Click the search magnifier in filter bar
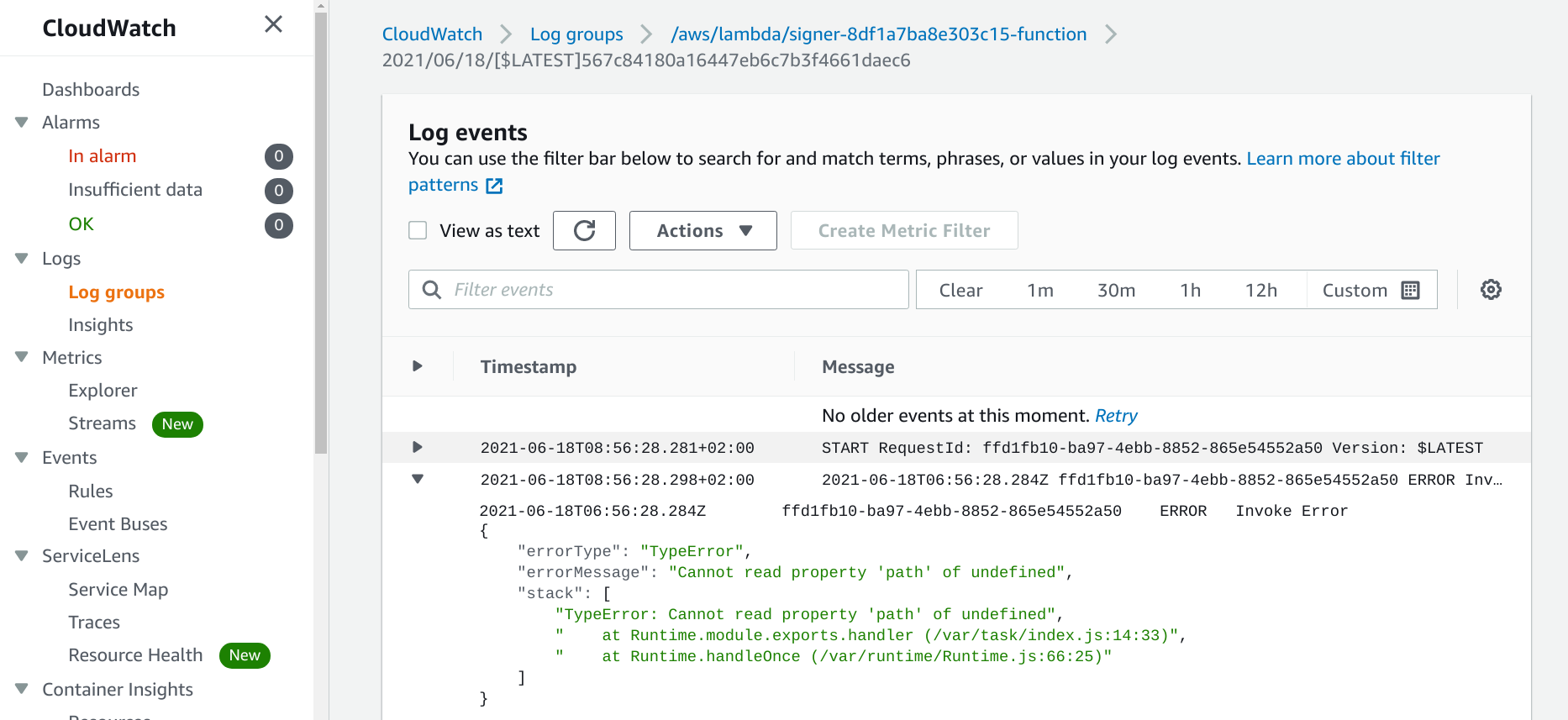1568x720 pixels. click(432, 290)
